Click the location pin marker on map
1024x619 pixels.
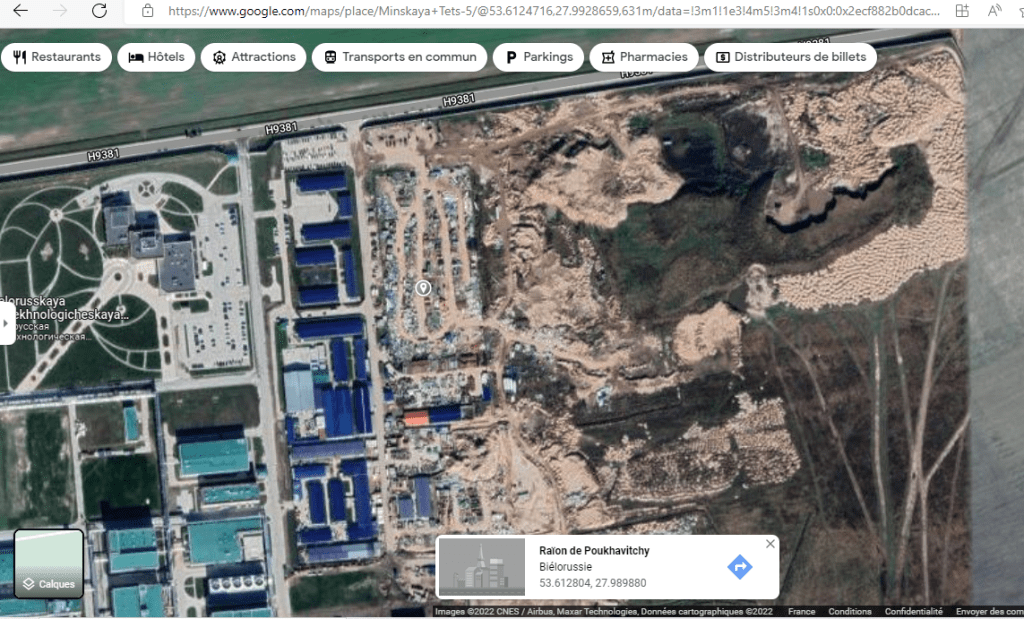pyautogui.click(x=423, y=288)
